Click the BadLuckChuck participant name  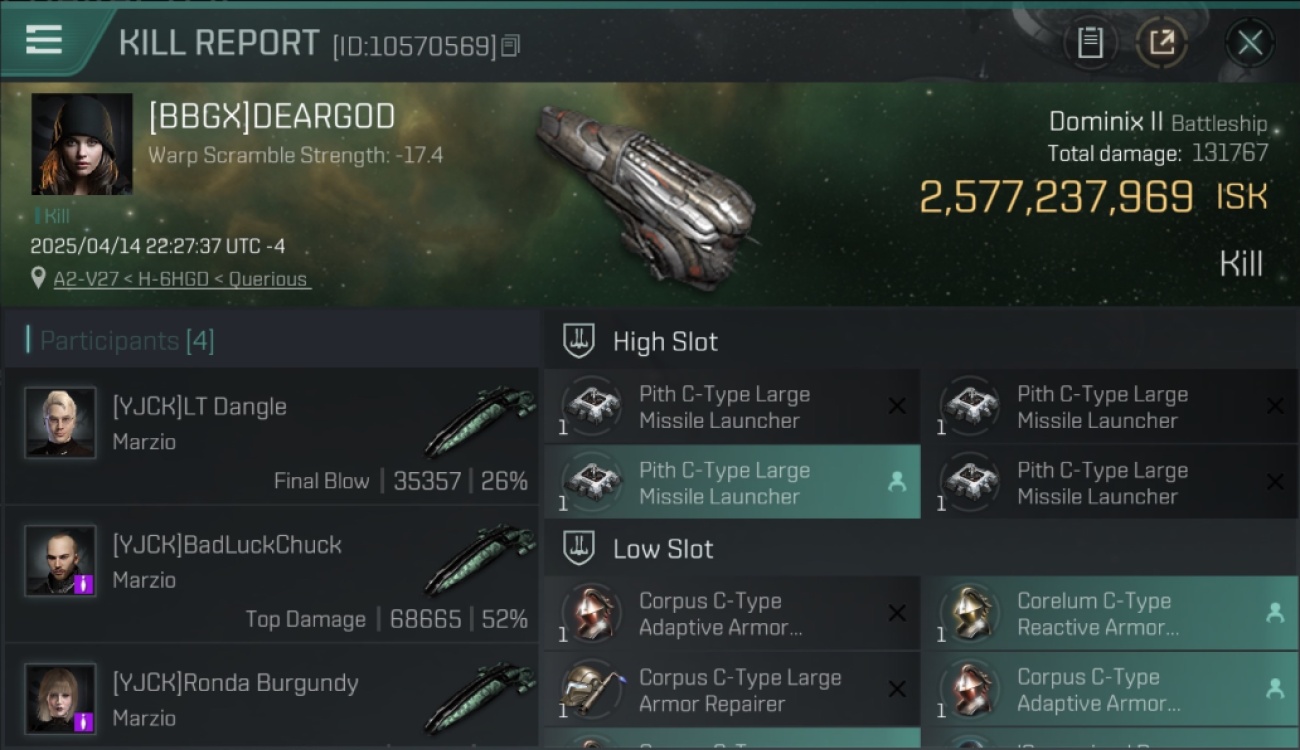(227, 545)
